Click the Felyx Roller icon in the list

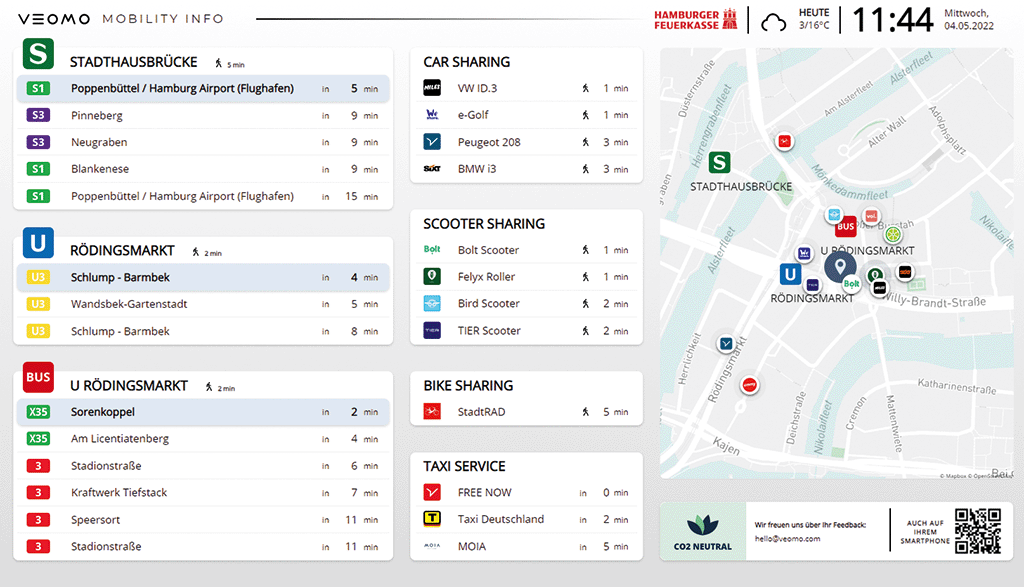pyautogui.click(x=432, y=276)
